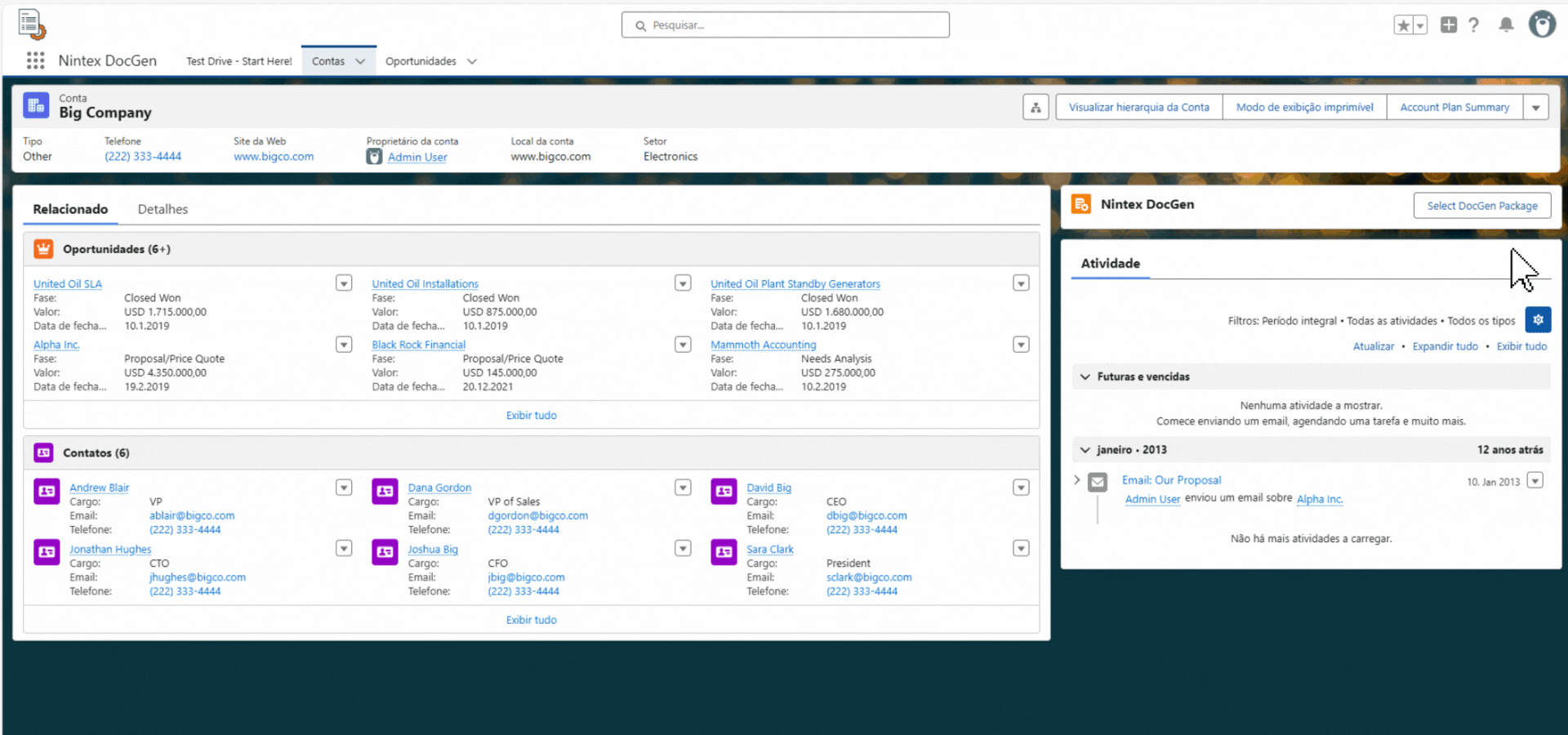The width and height of the screenshot is (1568, 735).
Task: Open the www.bigco.com website link
Action: point(274,157)
